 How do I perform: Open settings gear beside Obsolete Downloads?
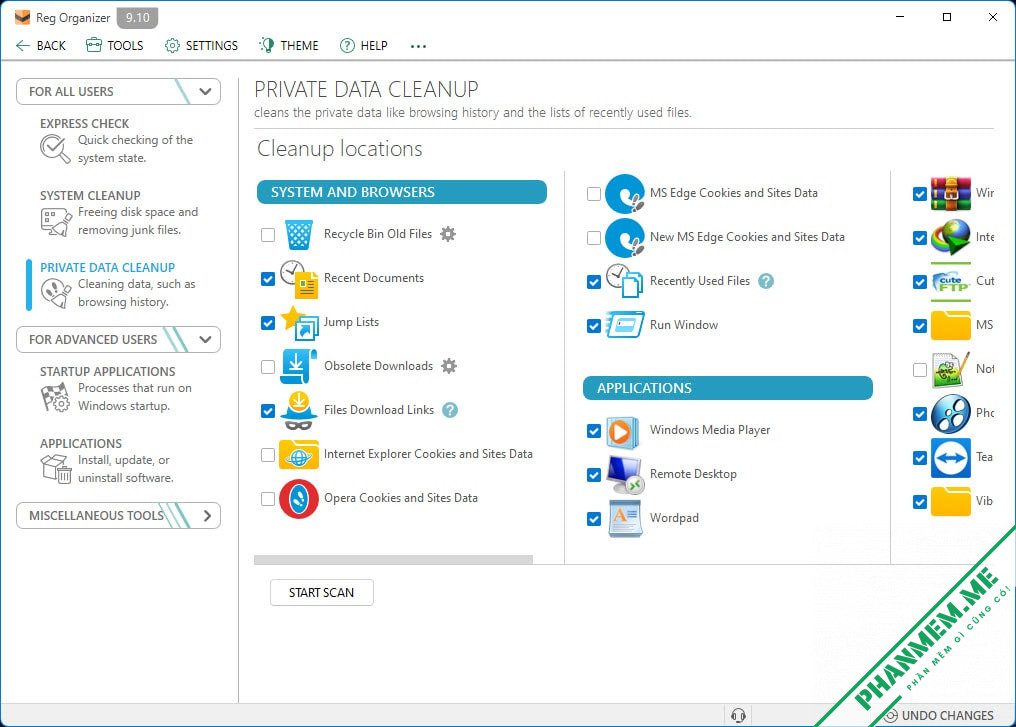coord(449,366)
